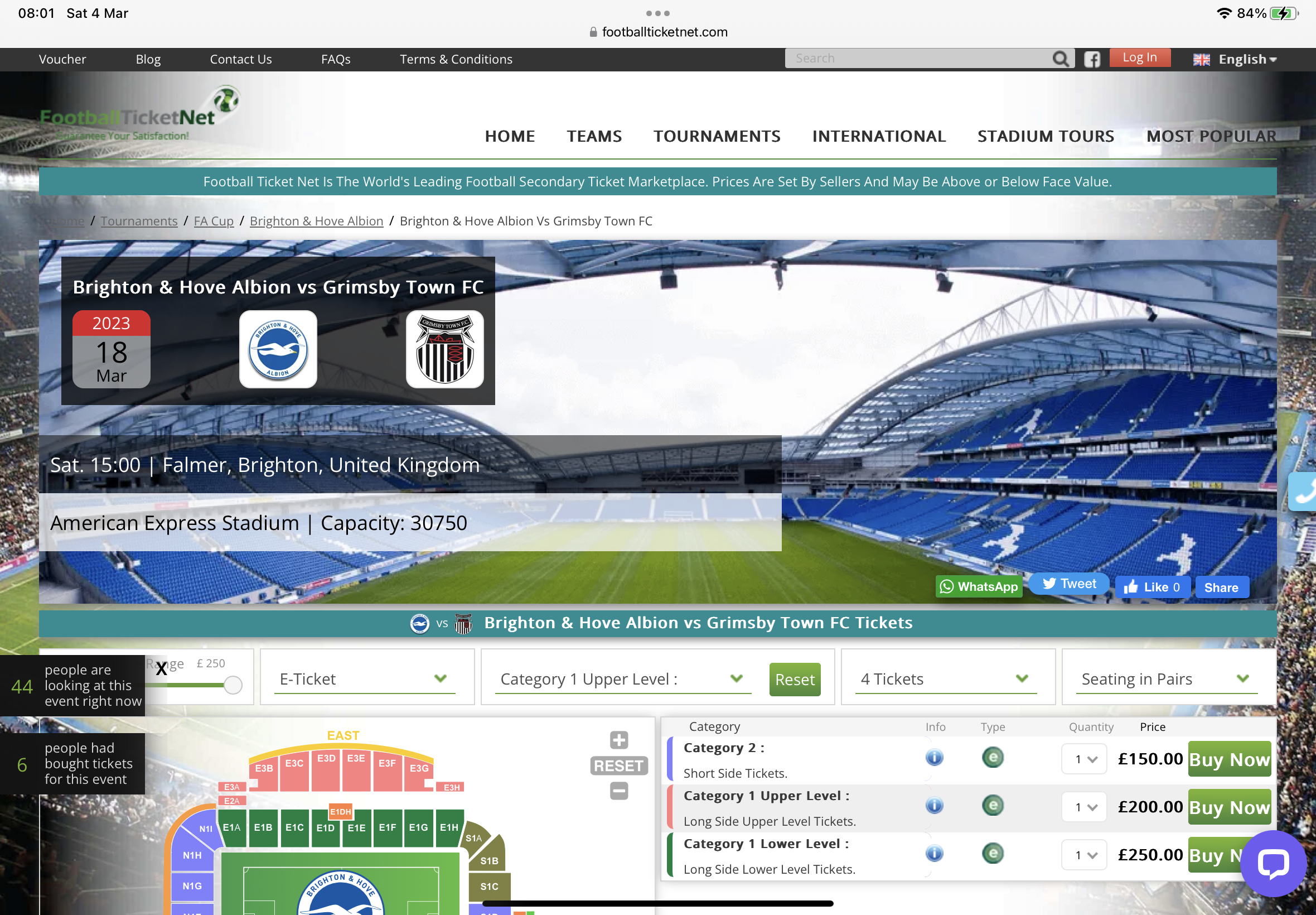1316x915 pixels.
Task: Select stadium block E1DH on map
Action: [x=340, y=812]
